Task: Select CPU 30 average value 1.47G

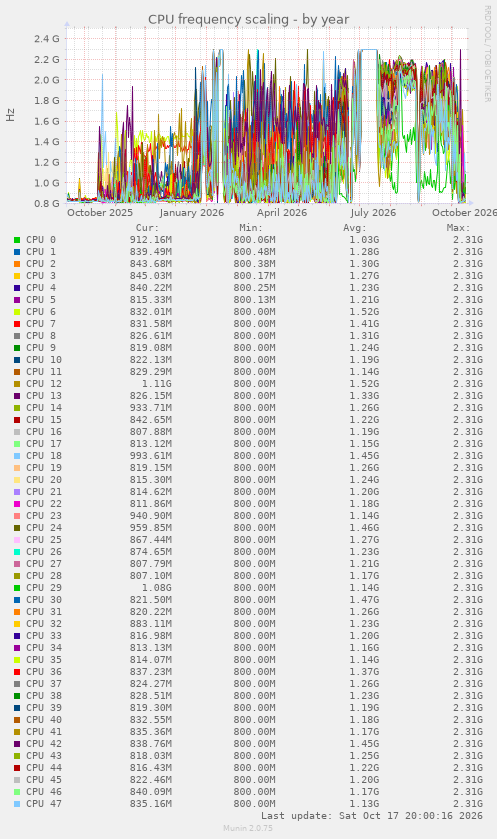Action: click(364, 599)
